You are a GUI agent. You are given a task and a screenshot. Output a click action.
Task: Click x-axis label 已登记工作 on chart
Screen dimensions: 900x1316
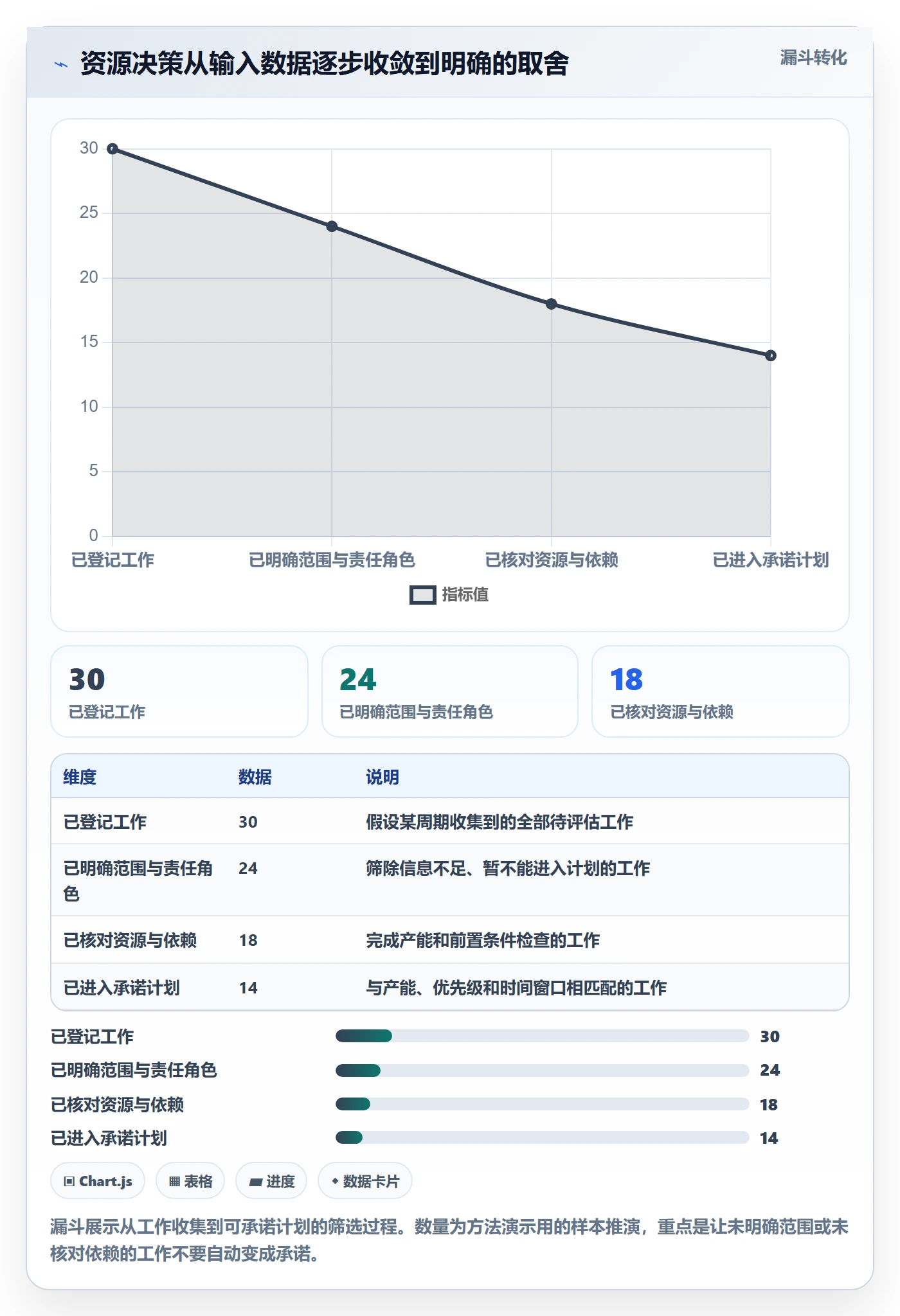113,560
